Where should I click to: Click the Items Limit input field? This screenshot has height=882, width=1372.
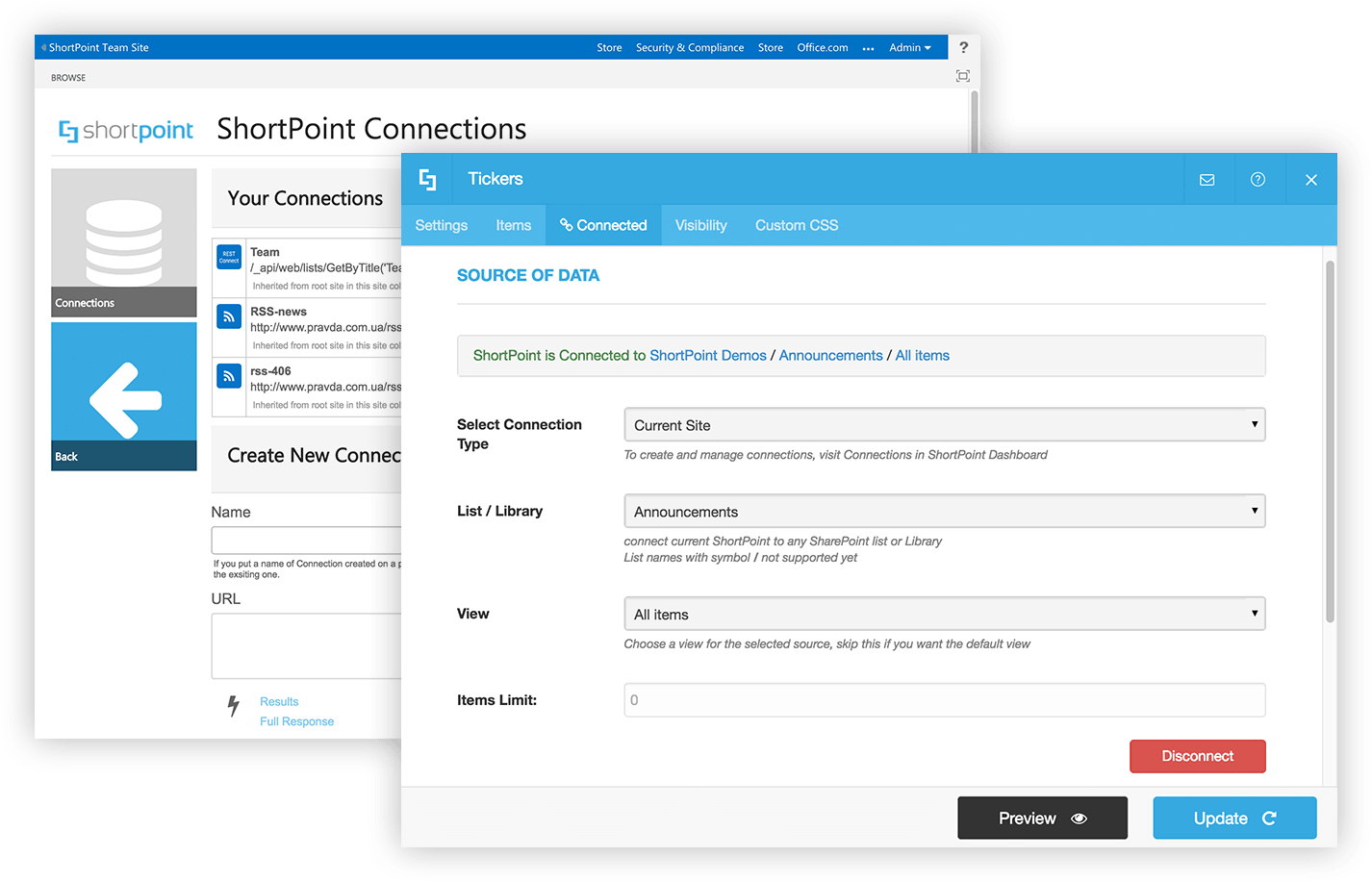pyautogui.click(x=945, y=700)
